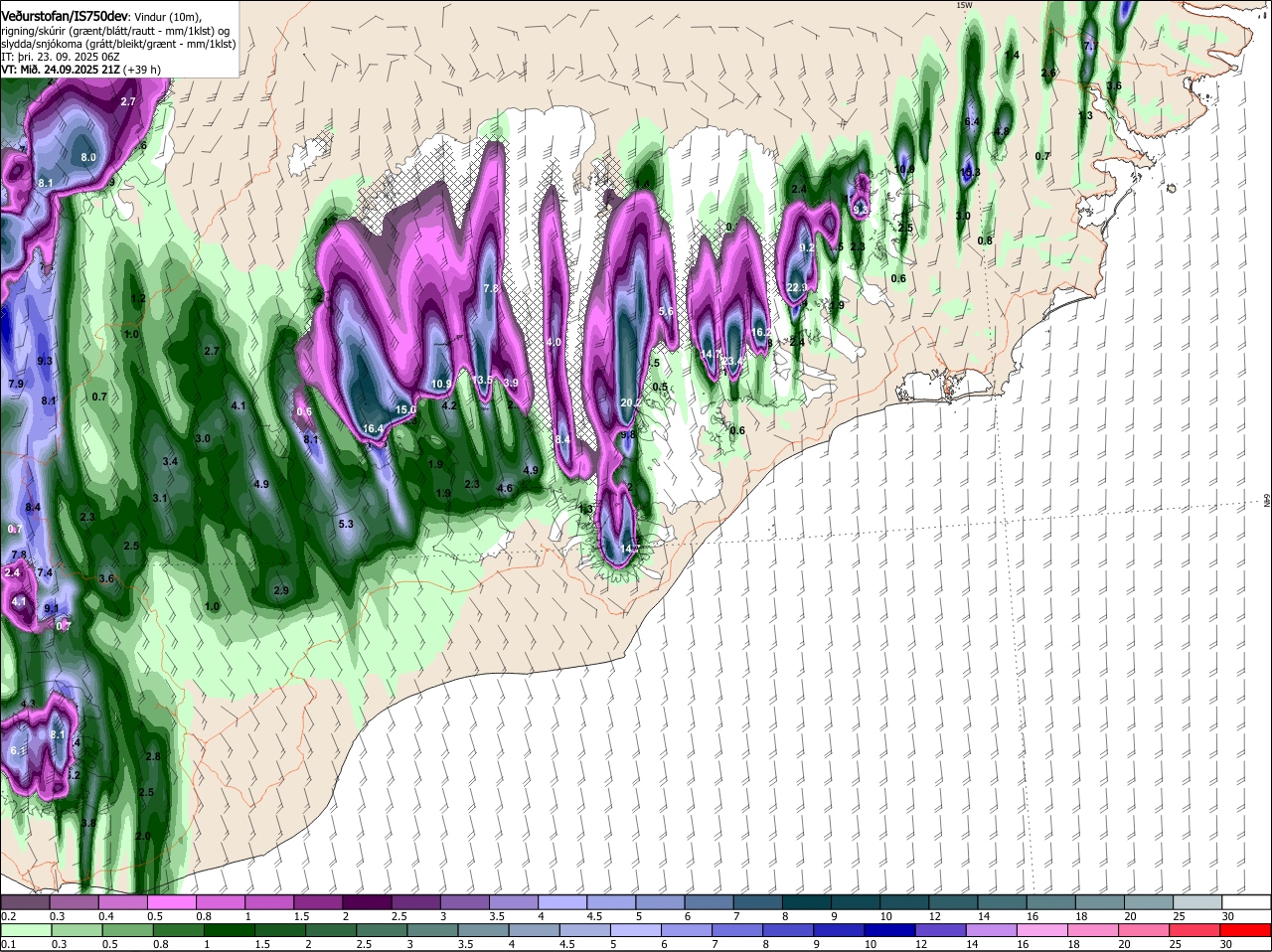Click the 3.9 value on the map
The image size is (1272, 952).
pyautogui.click(x=511, y=383)
